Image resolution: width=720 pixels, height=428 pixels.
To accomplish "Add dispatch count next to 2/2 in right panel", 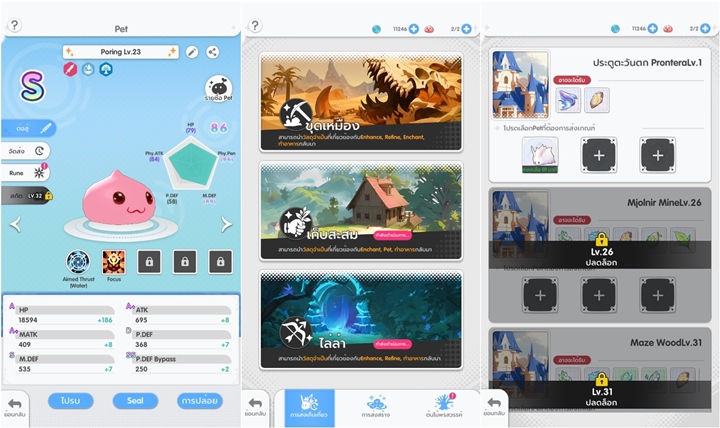I will pyautogui.click(x=705, y=28).
